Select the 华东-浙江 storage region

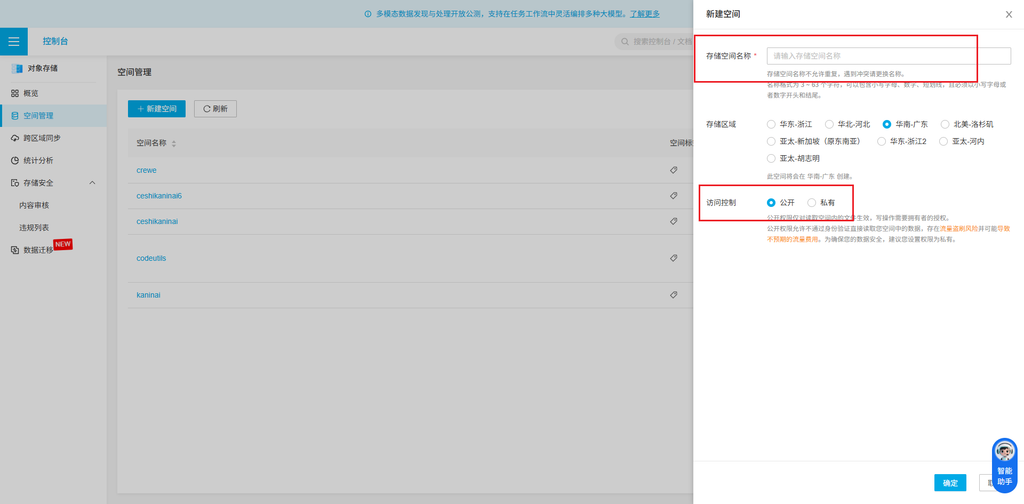(x=771, y=124)
